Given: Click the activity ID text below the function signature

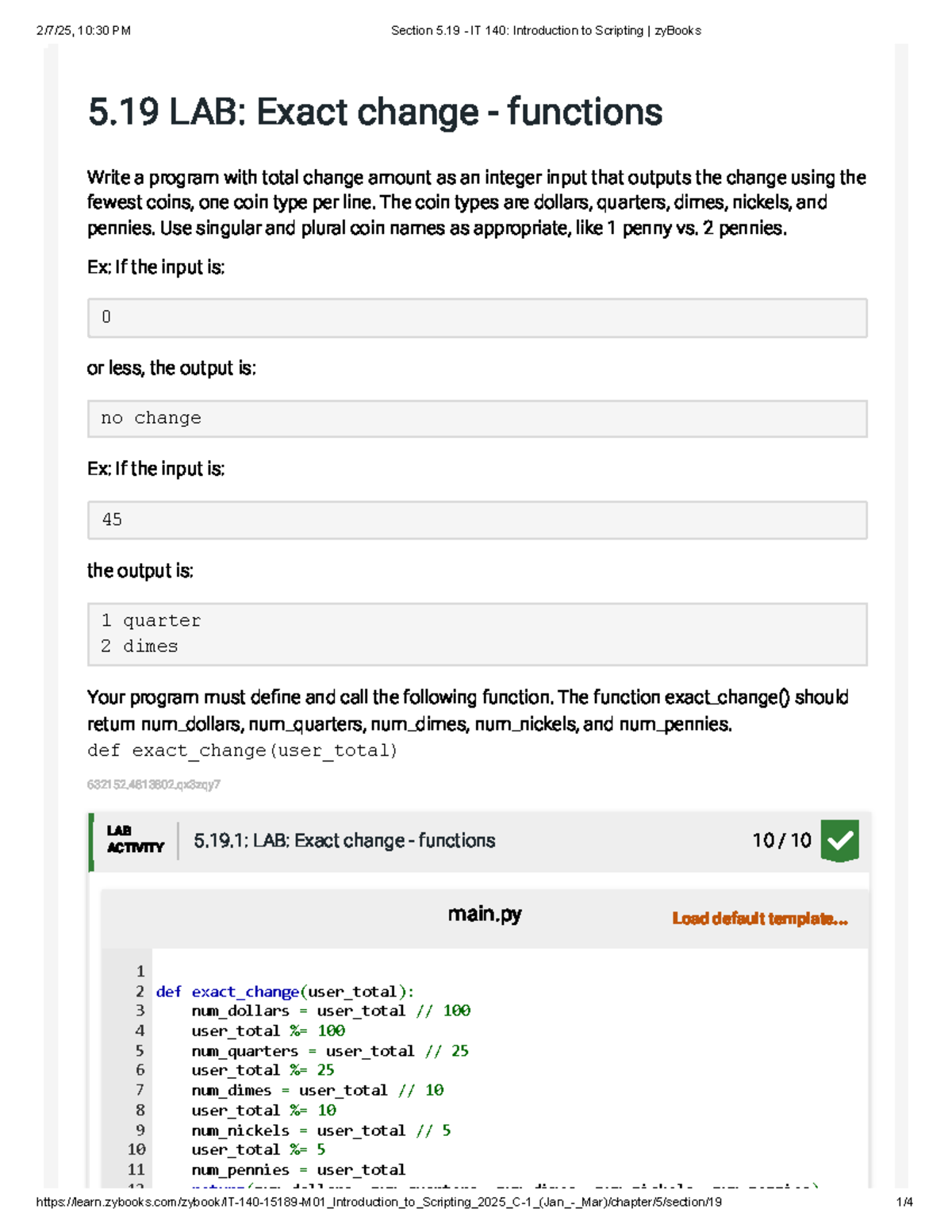Looking at the screenshot, I should (154, 785).
